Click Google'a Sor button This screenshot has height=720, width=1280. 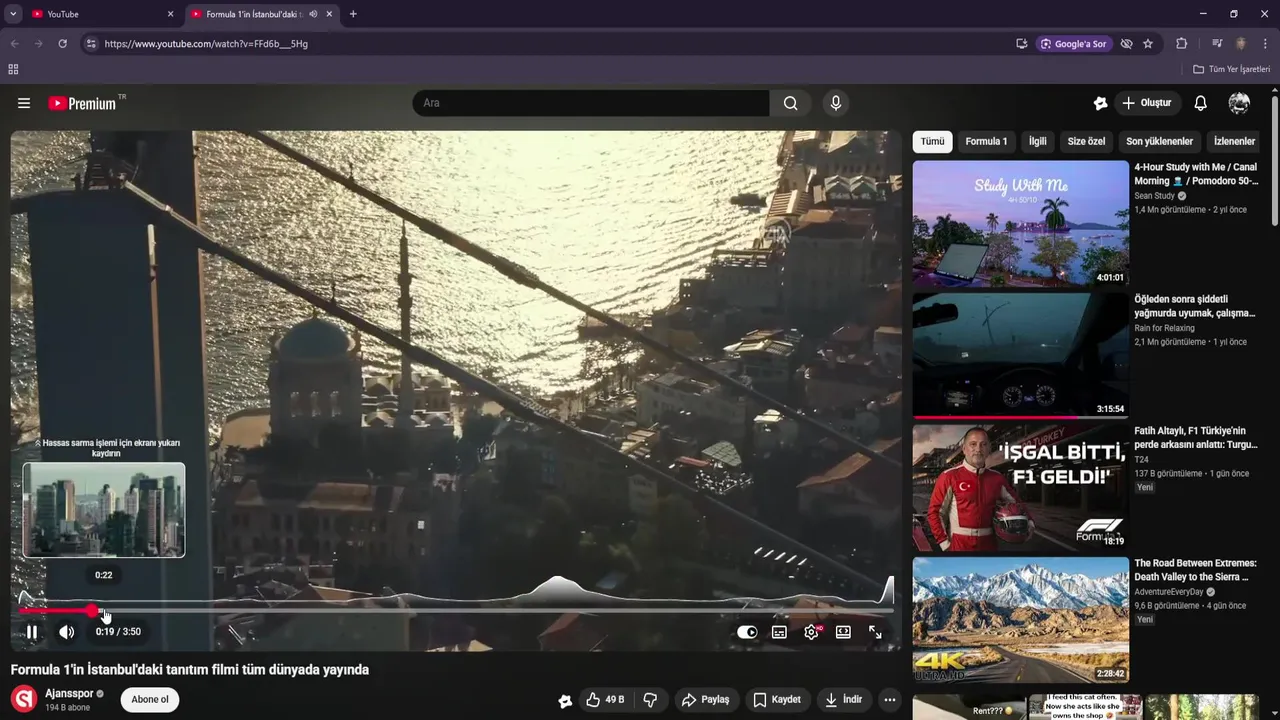point(1075,44)
